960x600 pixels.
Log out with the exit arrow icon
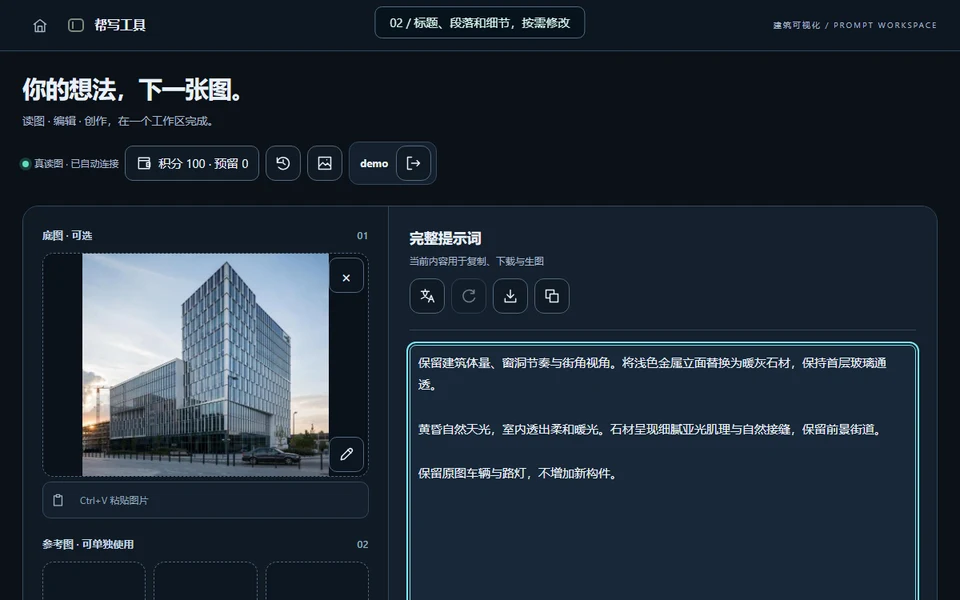pos(413,163)
